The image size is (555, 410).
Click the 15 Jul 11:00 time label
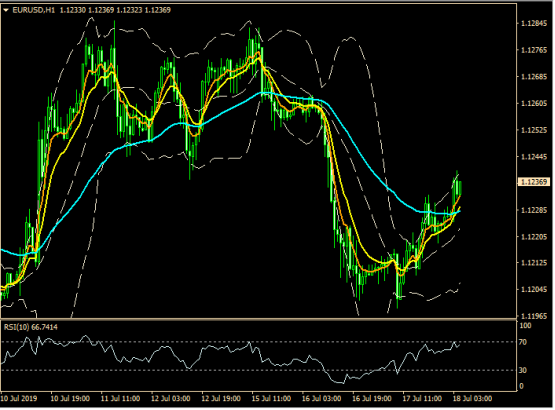coord(271,399)
